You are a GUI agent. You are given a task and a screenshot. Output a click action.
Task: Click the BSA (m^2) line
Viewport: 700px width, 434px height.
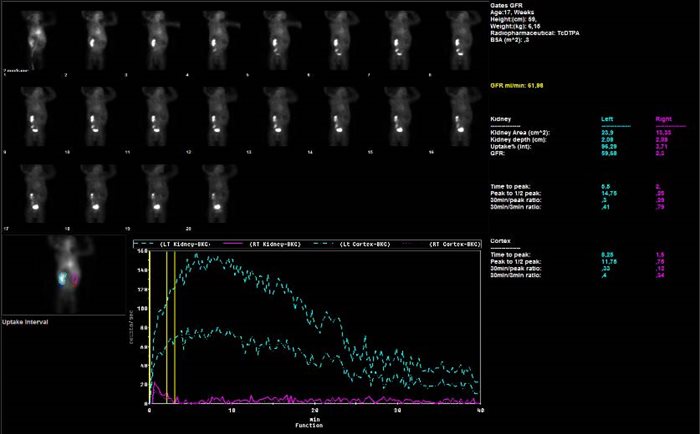(x=510, y=40)
